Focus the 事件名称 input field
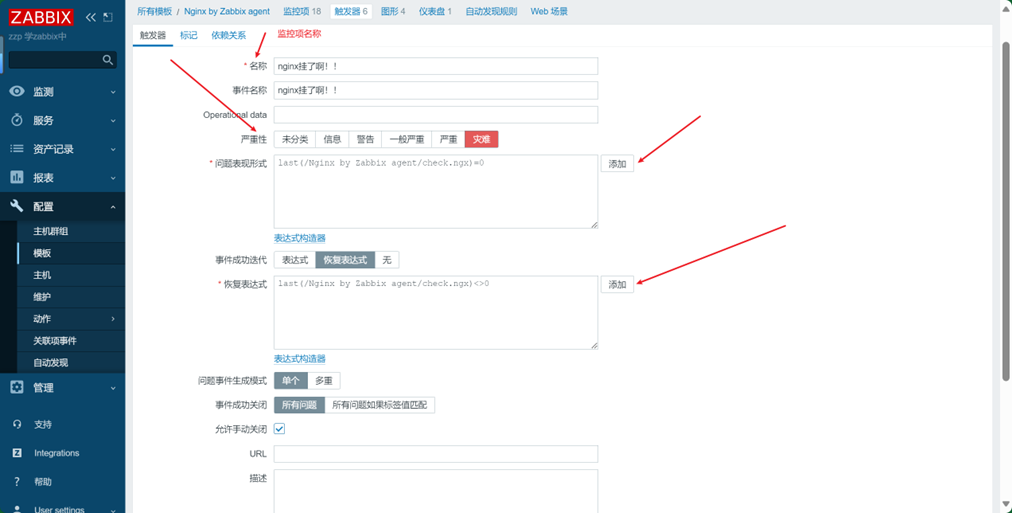The image size is (1012, 513). [436, 90]
